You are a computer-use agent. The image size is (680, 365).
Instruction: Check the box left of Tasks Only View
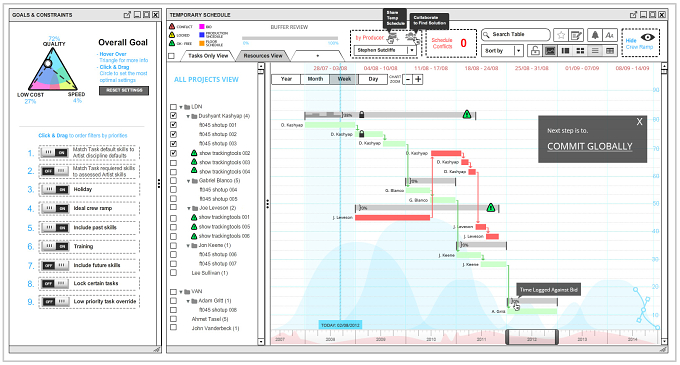coord(171,56)
